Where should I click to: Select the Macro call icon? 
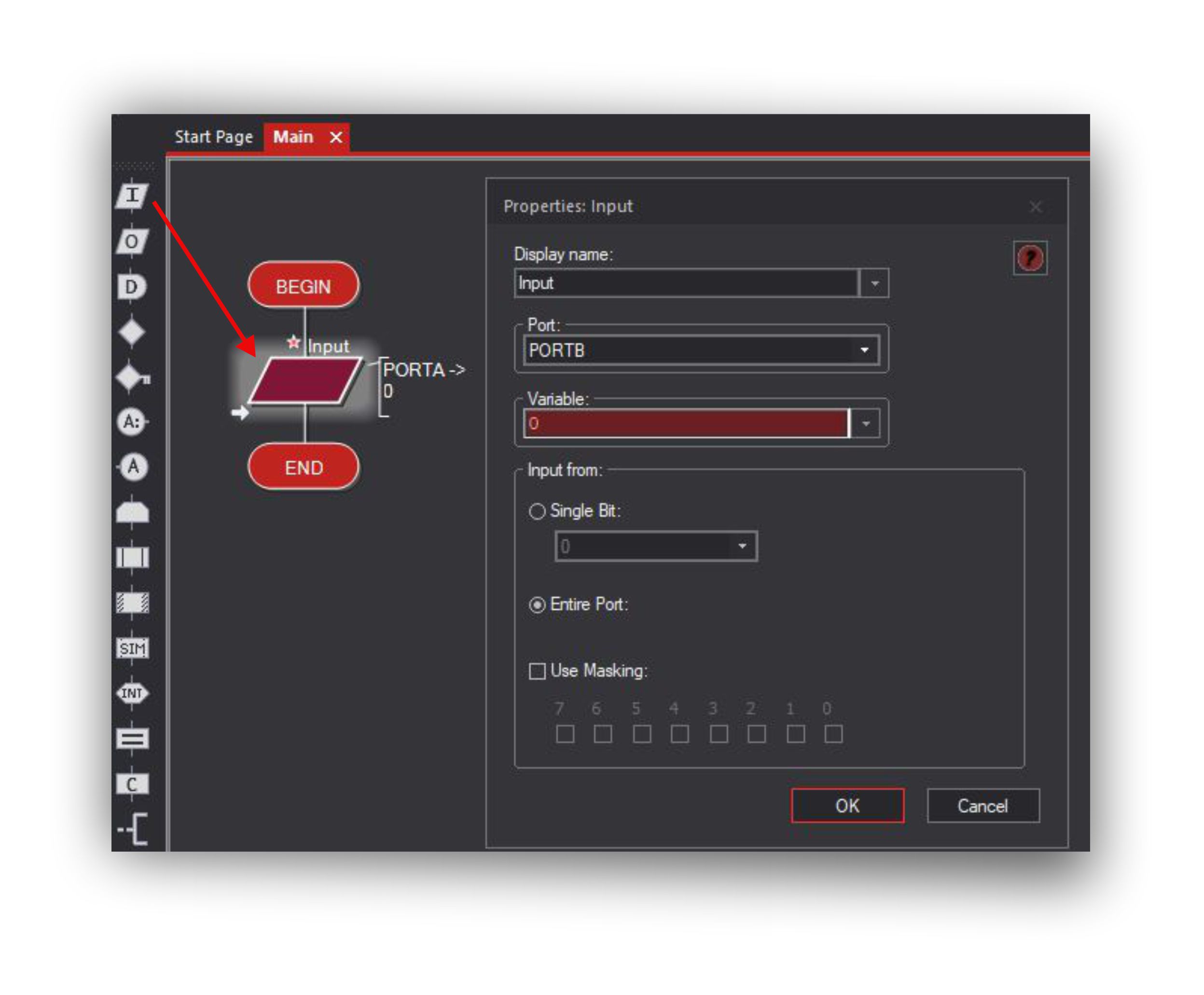tap(132, 557)
